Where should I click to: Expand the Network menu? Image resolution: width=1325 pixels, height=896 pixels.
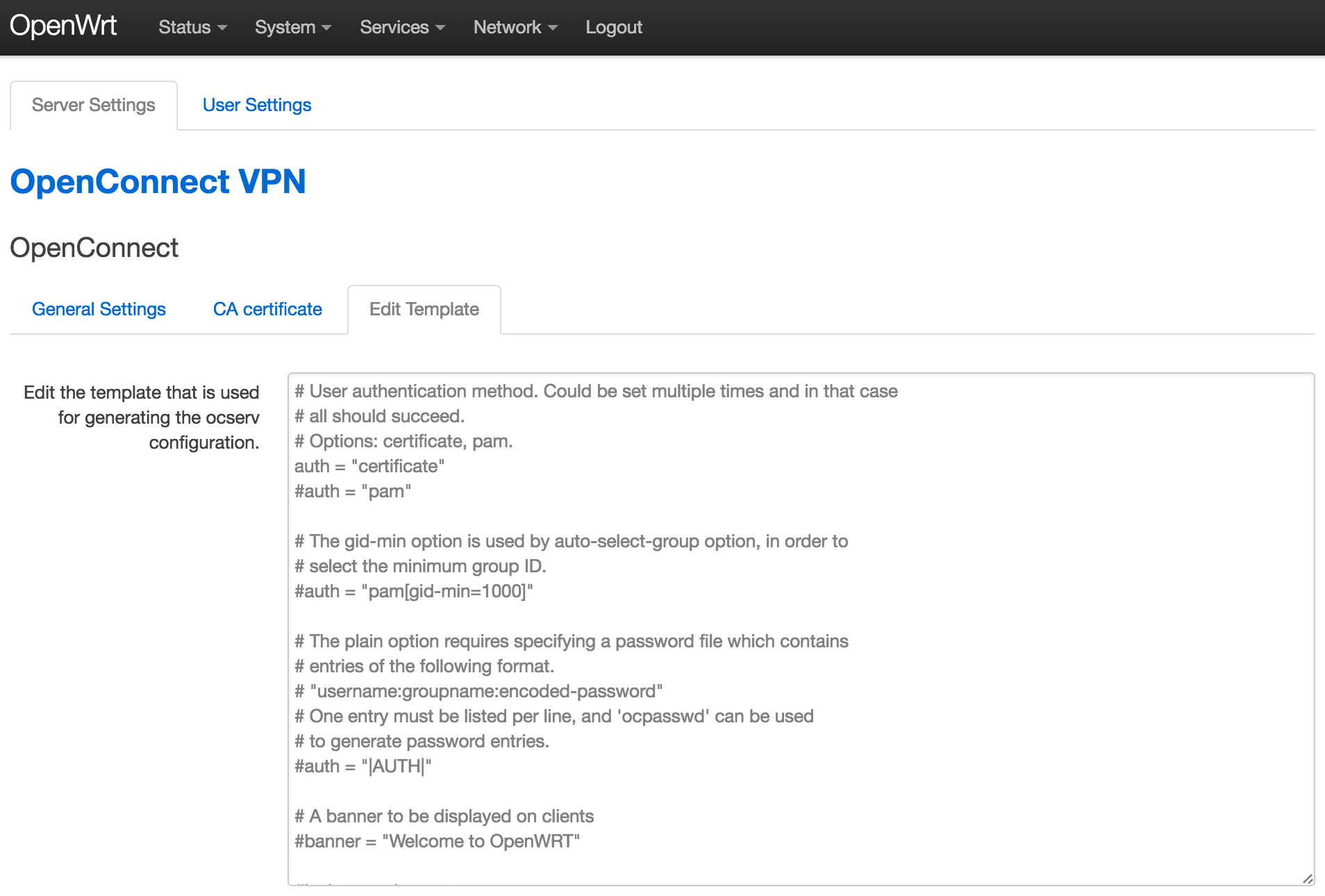[x=515, y=27]
